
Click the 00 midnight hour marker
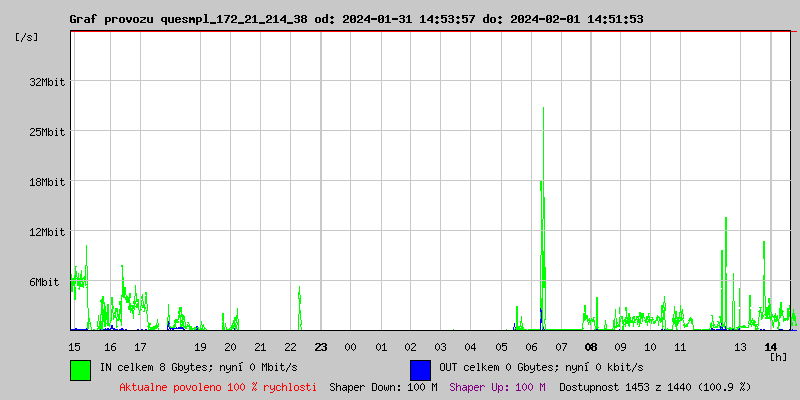tap(350, 347)
